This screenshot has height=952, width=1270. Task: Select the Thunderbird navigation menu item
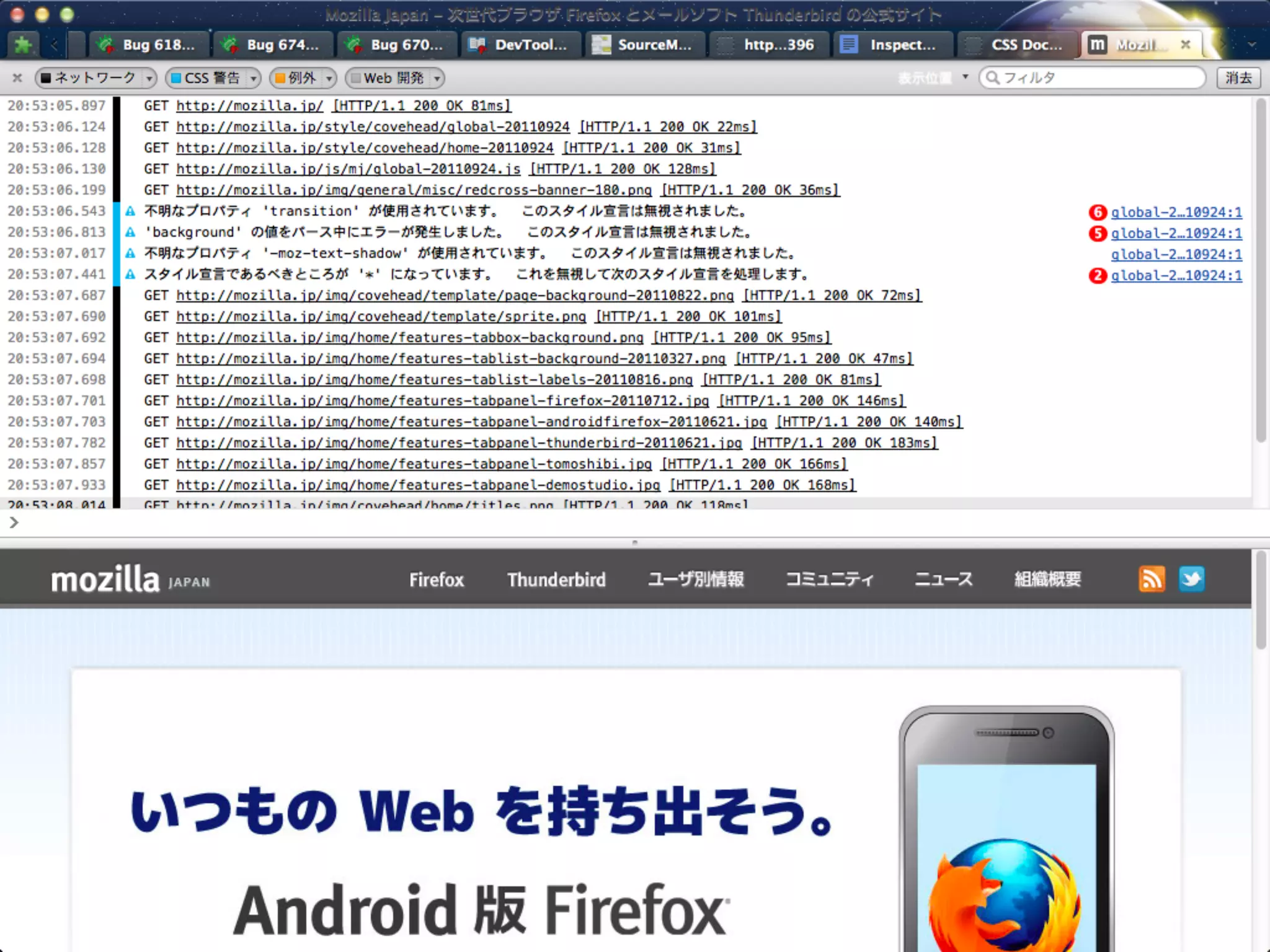click(x=556, y=580)
